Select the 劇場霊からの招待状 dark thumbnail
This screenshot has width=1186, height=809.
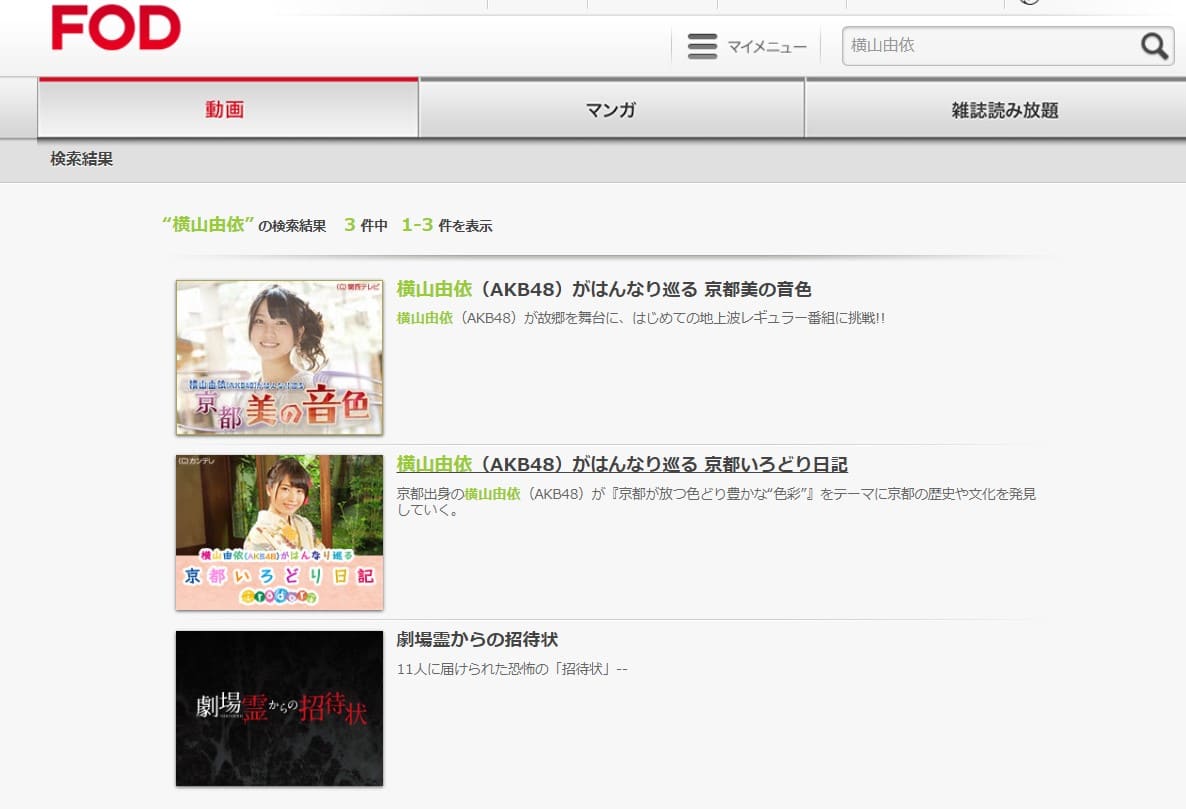click(280, 708)
